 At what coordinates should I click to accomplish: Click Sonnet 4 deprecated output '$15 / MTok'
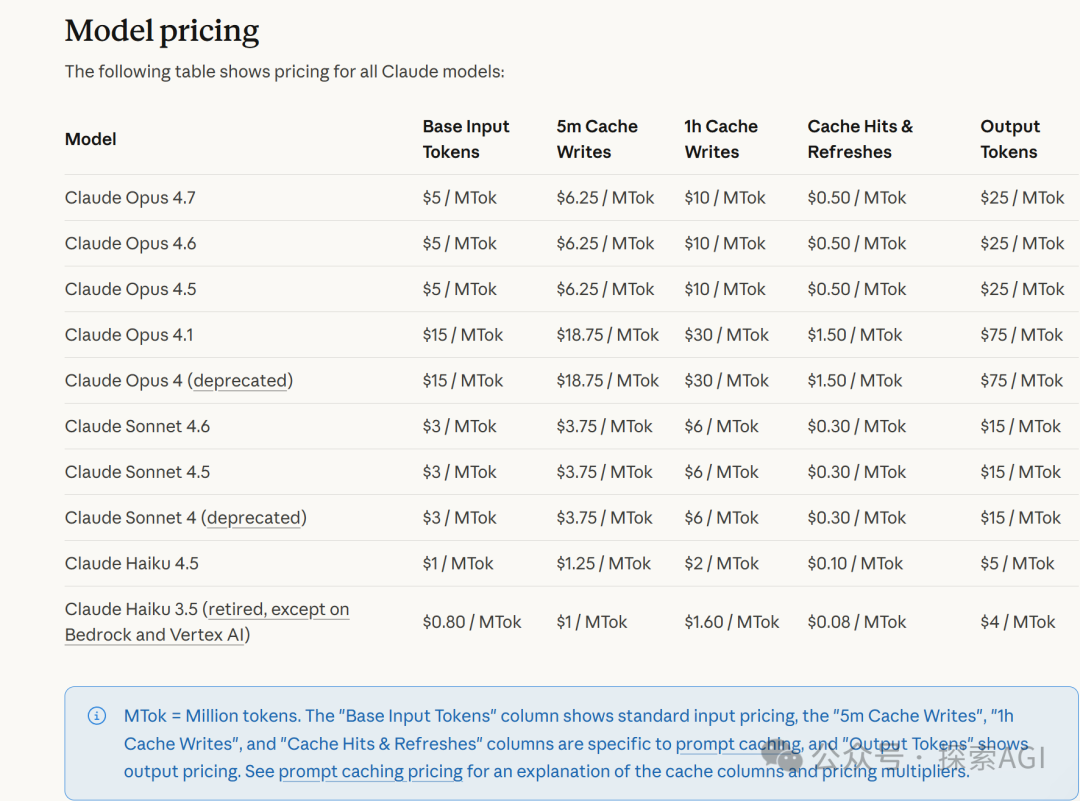pyautogui.click(x=1021, y=518)
